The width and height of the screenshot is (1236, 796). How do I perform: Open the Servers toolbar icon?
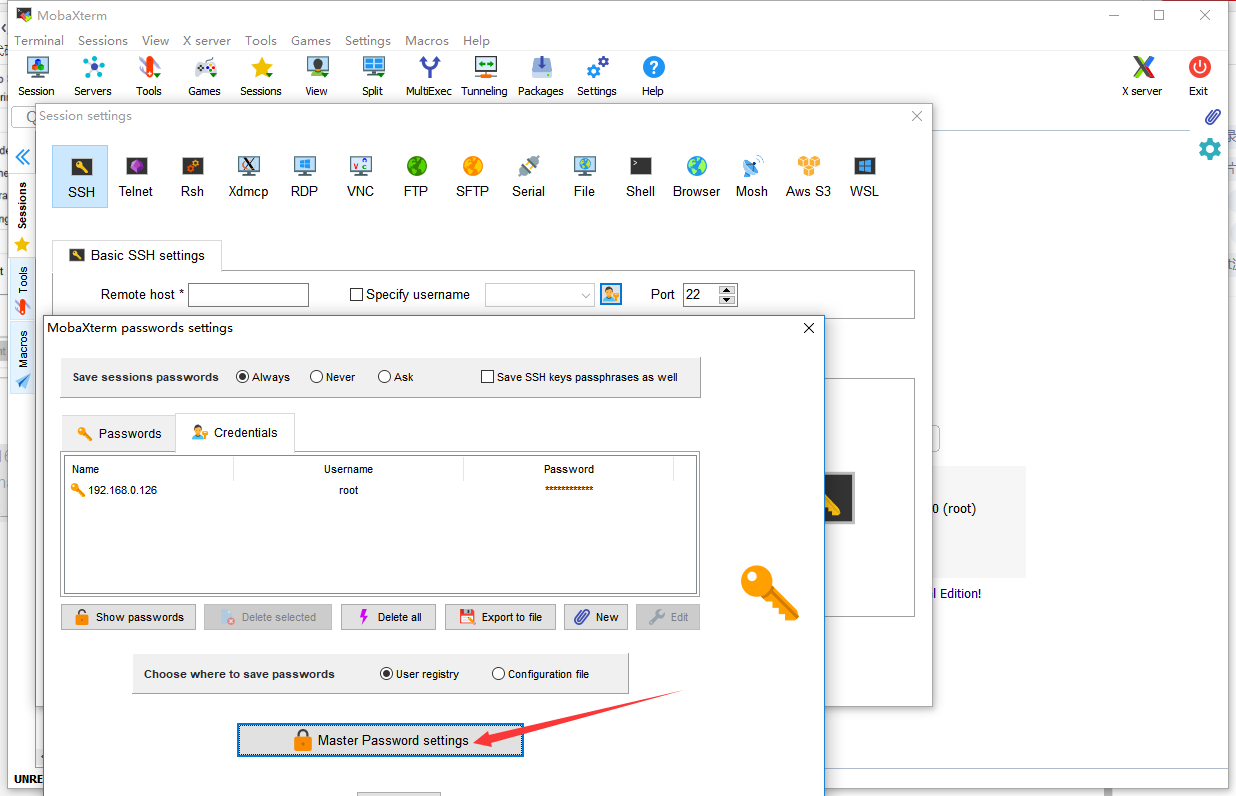tap(93, 76)
